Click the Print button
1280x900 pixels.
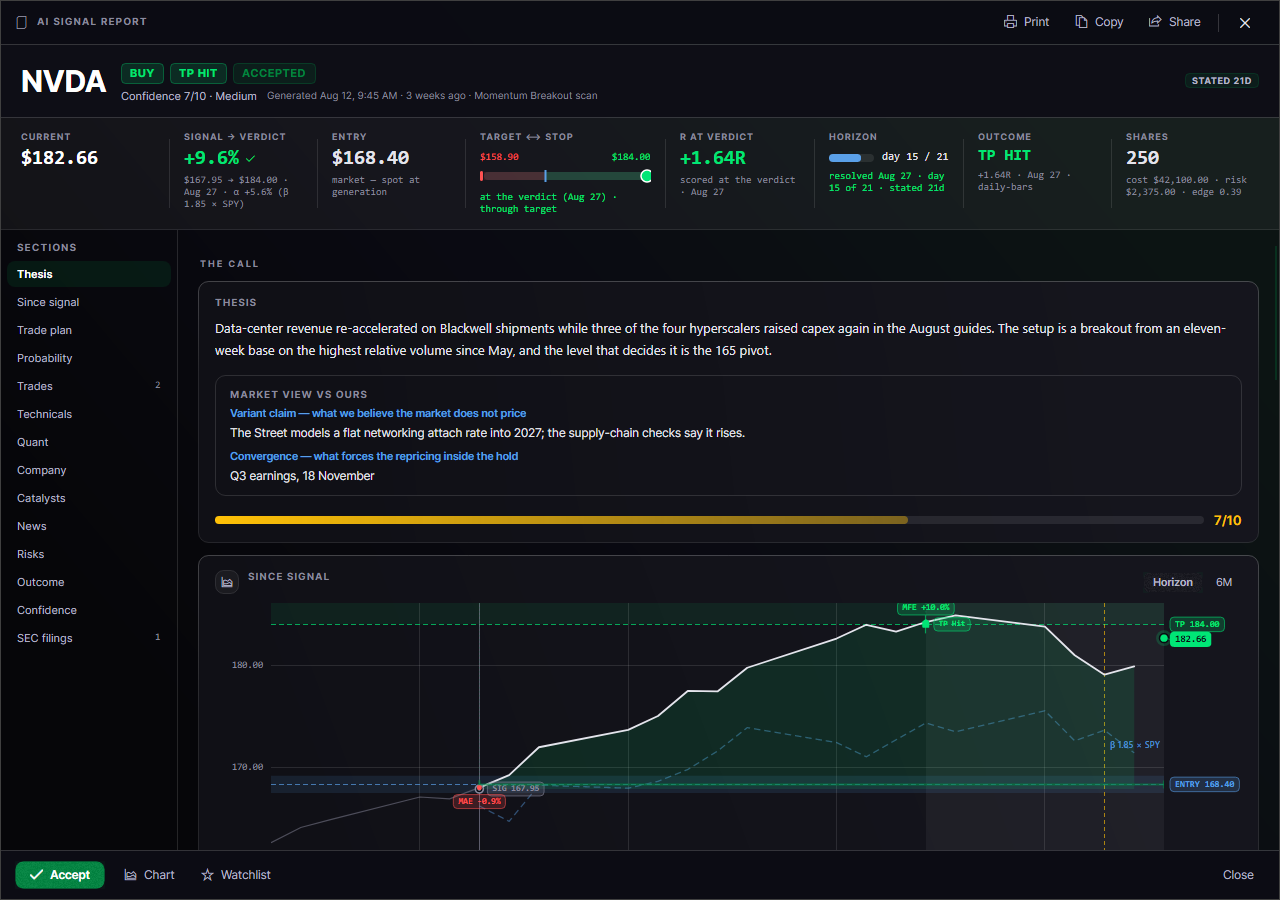[1027, 22]
